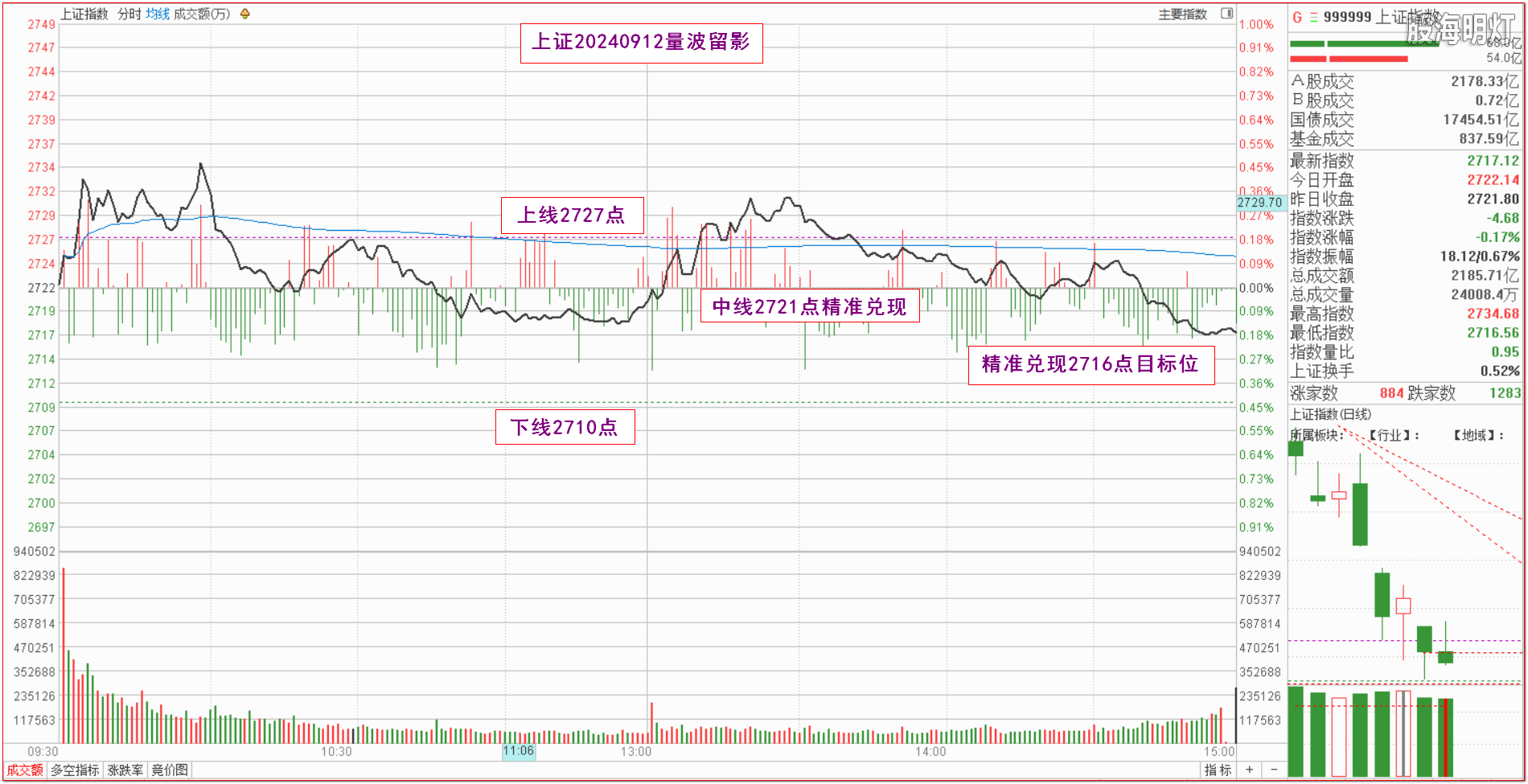Screen dimensions: 1528x784
Task: Click the 上证指数 title at the chart's top left
Action: click(84, 14)
